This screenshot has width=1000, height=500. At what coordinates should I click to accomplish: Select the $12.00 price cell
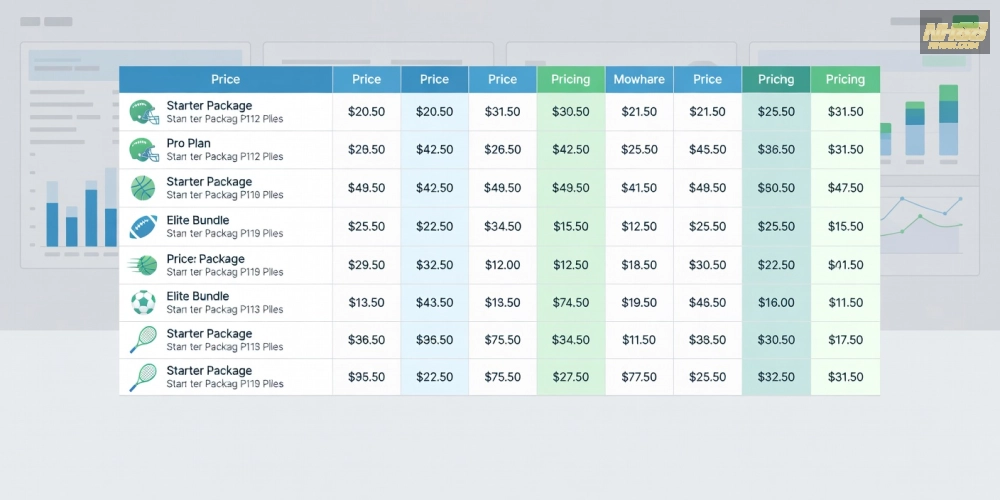pyautogui.click(x=503, y=265)
